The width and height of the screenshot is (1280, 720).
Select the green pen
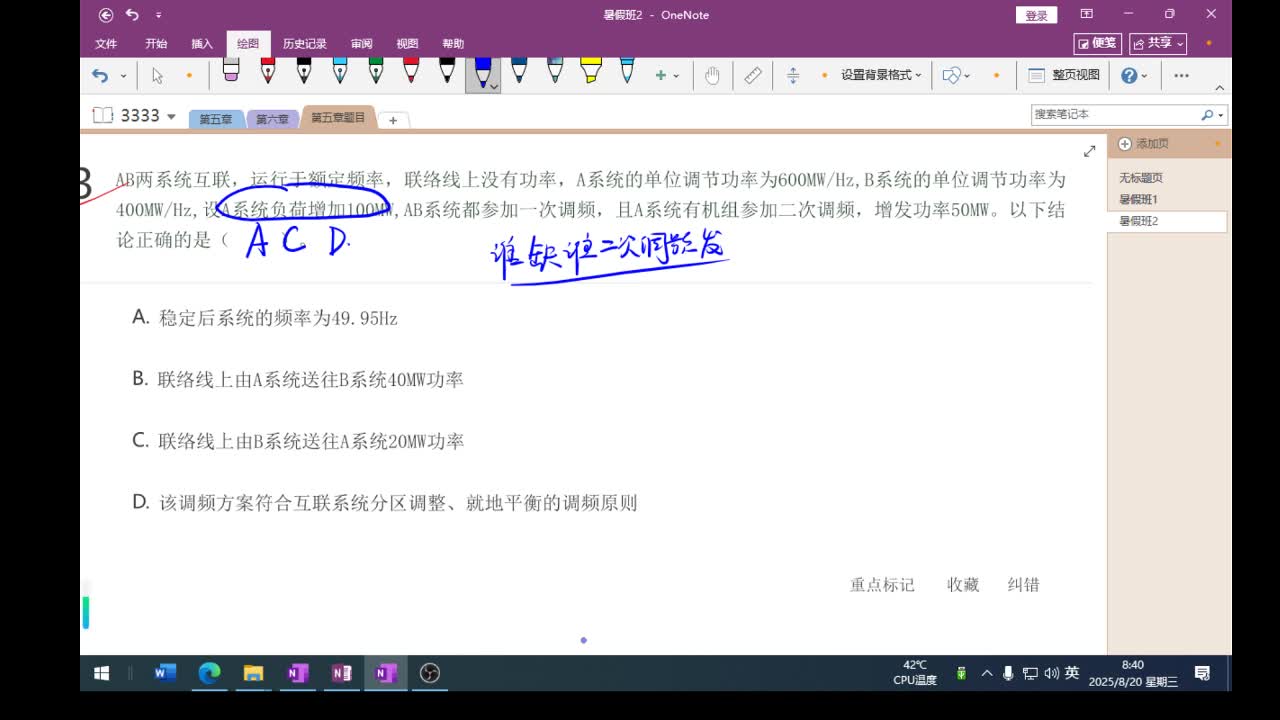pos(376,72)
